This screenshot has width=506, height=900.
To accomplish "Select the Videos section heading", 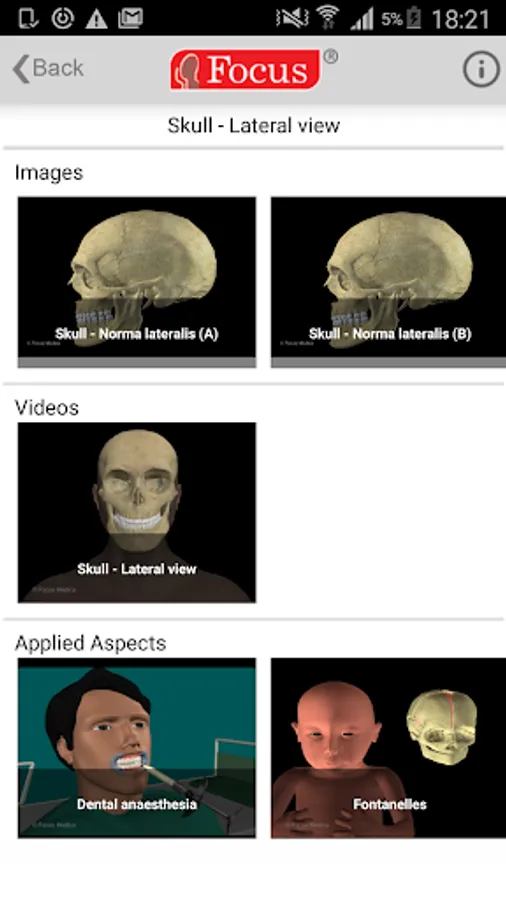I will click(46, 408).
